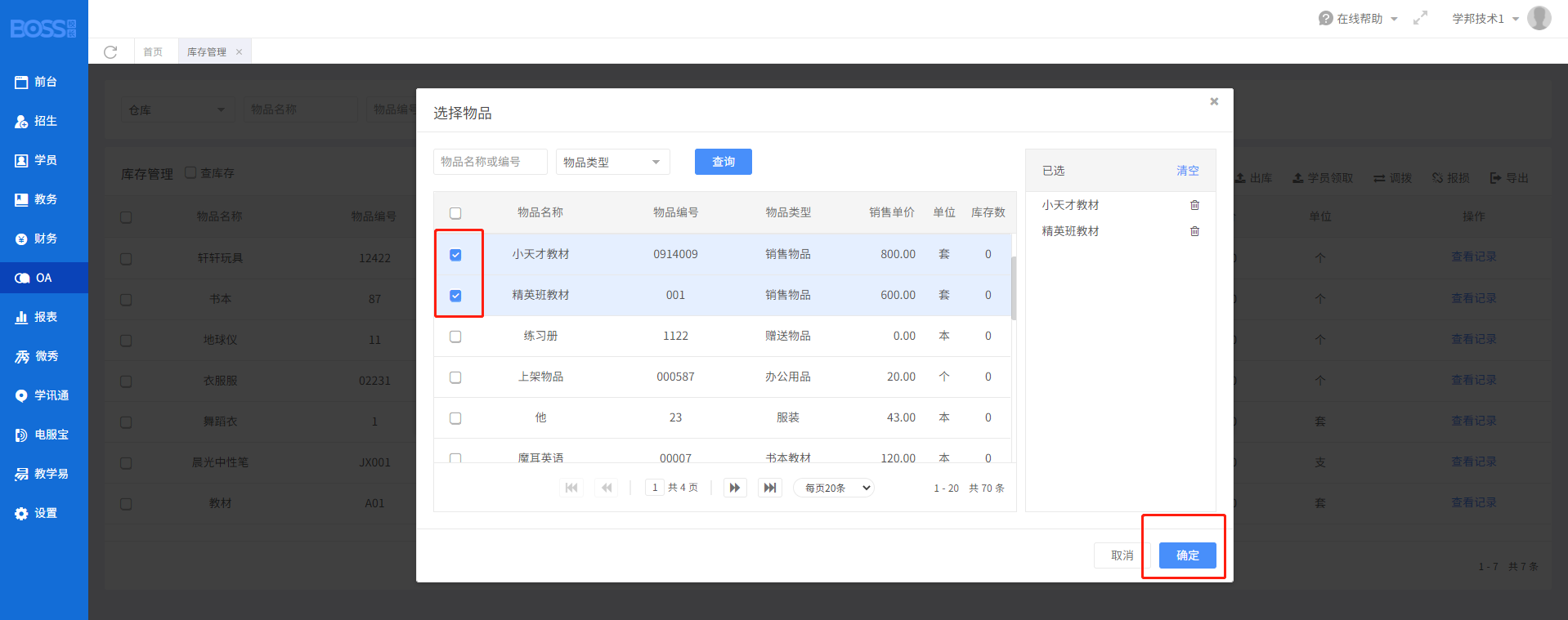The image size is (1568, 620).
Task: Open the OA sidebar module
Action: 44,278
